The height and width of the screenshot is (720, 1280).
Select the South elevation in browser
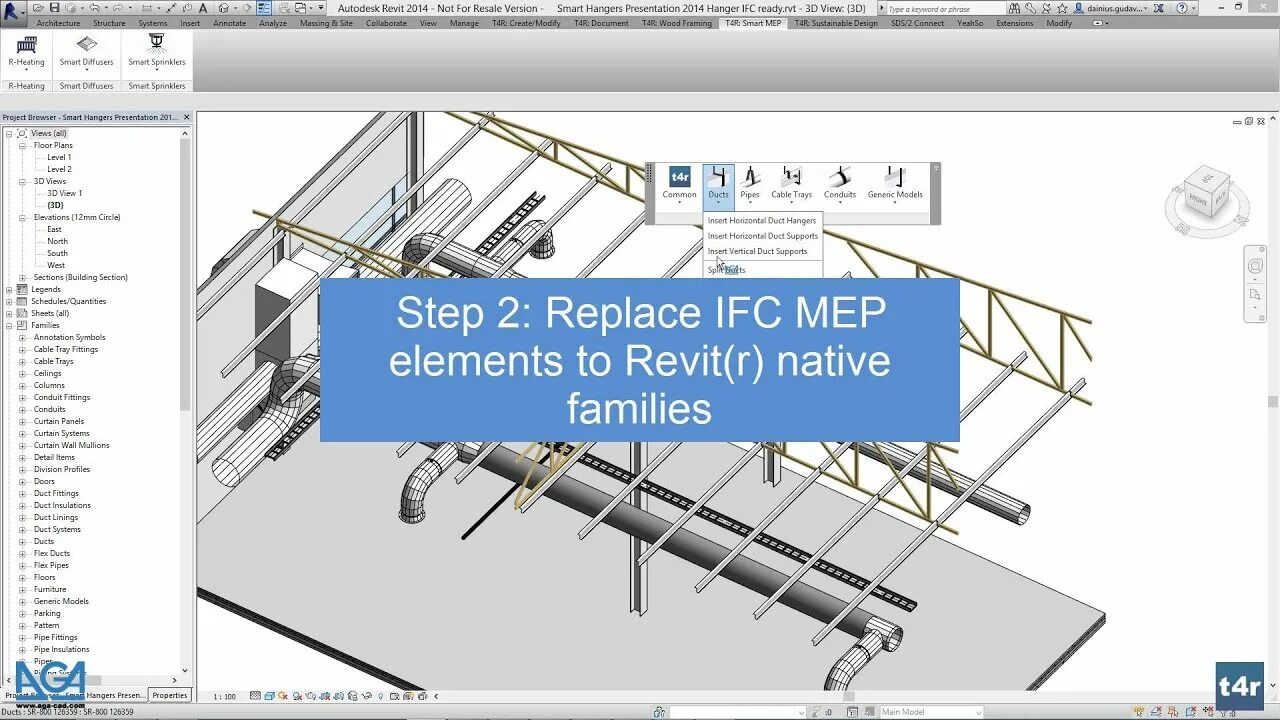tap(57, 253)
